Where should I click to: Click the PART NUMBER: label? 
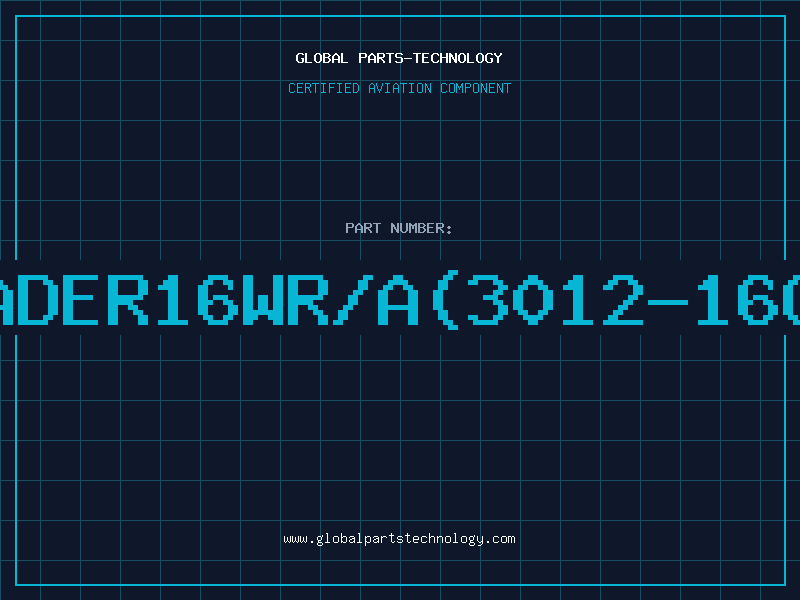pos(399,228)
